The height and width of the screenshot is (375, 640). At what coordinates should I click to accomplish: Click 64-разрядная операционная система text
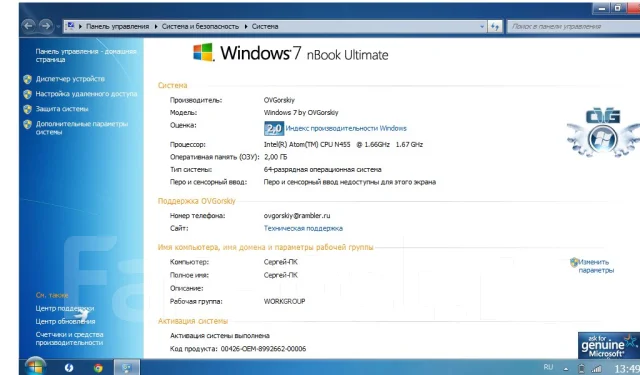pos(322,169)
